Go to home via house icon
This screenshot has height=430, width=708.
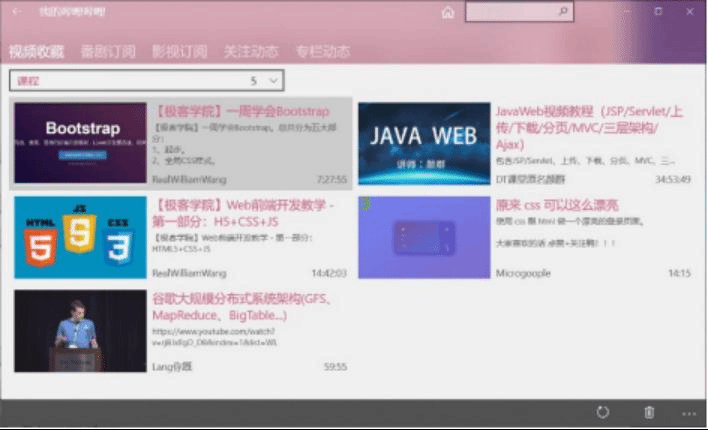[448, 13]
